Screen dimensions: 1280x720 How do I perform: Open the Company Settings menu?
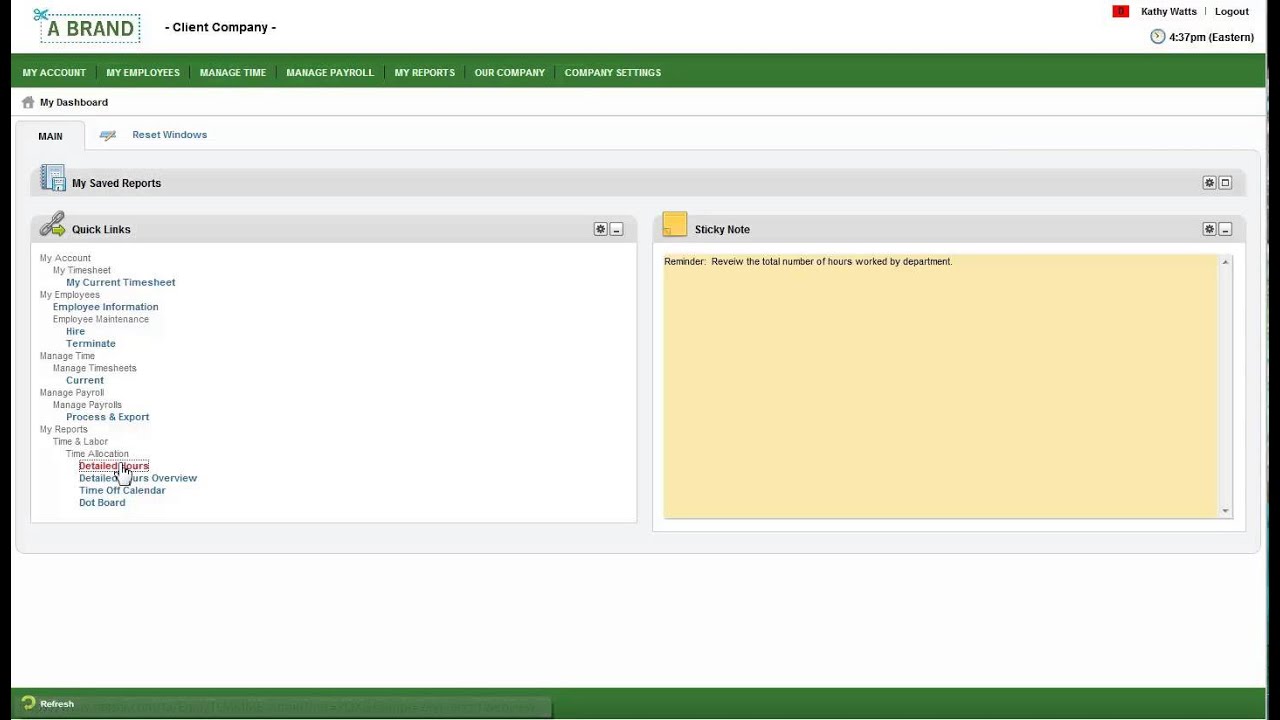[612, 72]
